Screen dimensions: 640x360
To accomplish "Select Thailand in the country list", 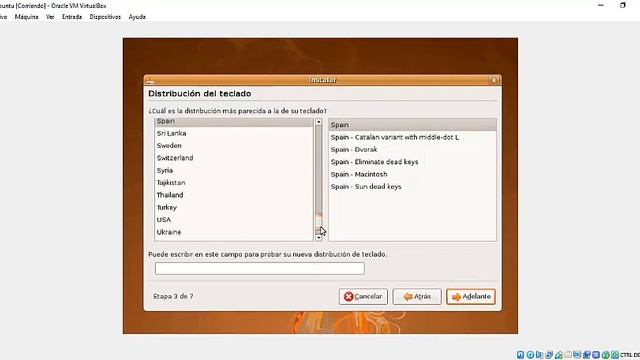I will [234, 195].
